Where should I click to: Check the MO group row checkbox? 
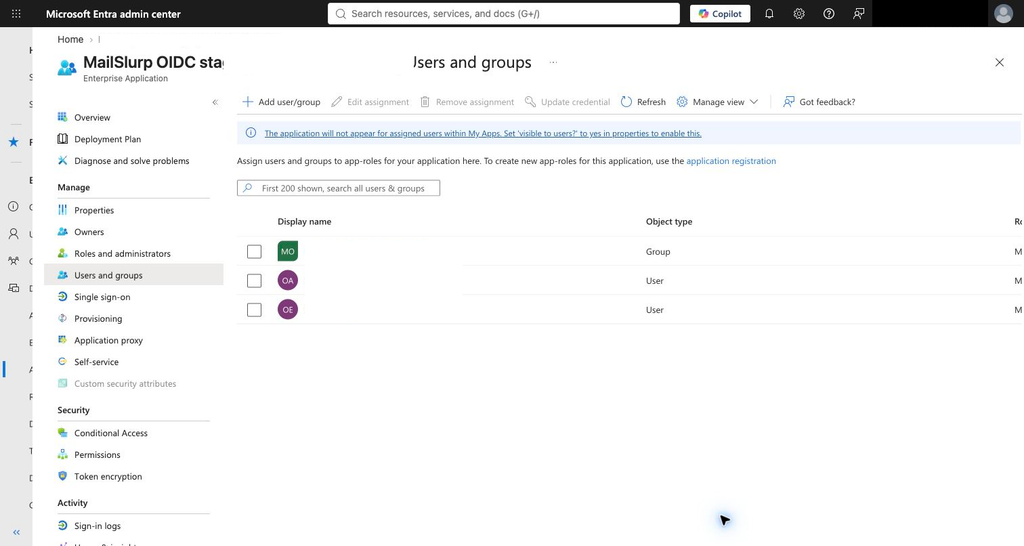coord(254,251)
